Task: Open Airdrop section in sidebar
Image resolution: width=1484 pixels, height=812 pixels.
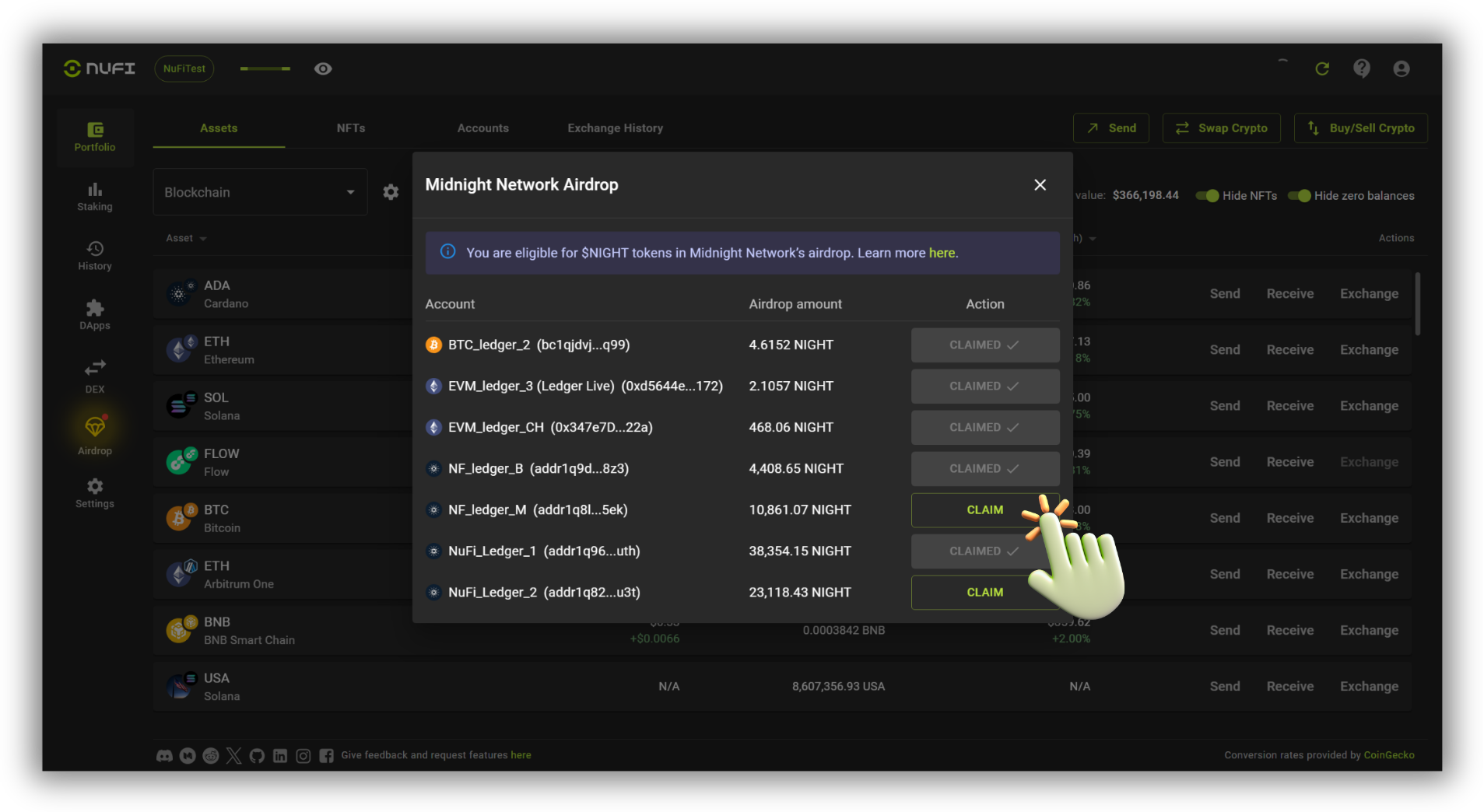Action: [x=95, y=436]
